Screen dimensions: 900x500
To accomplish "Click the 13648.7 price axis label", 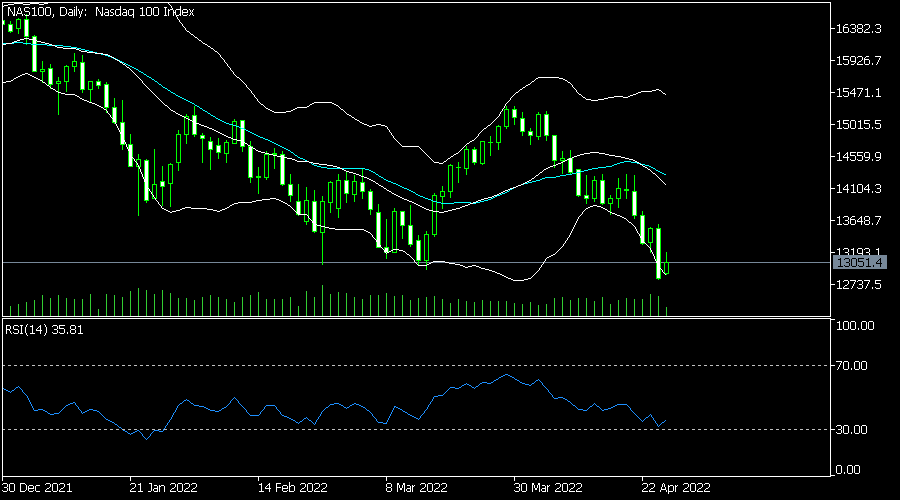I will (859, 220).
